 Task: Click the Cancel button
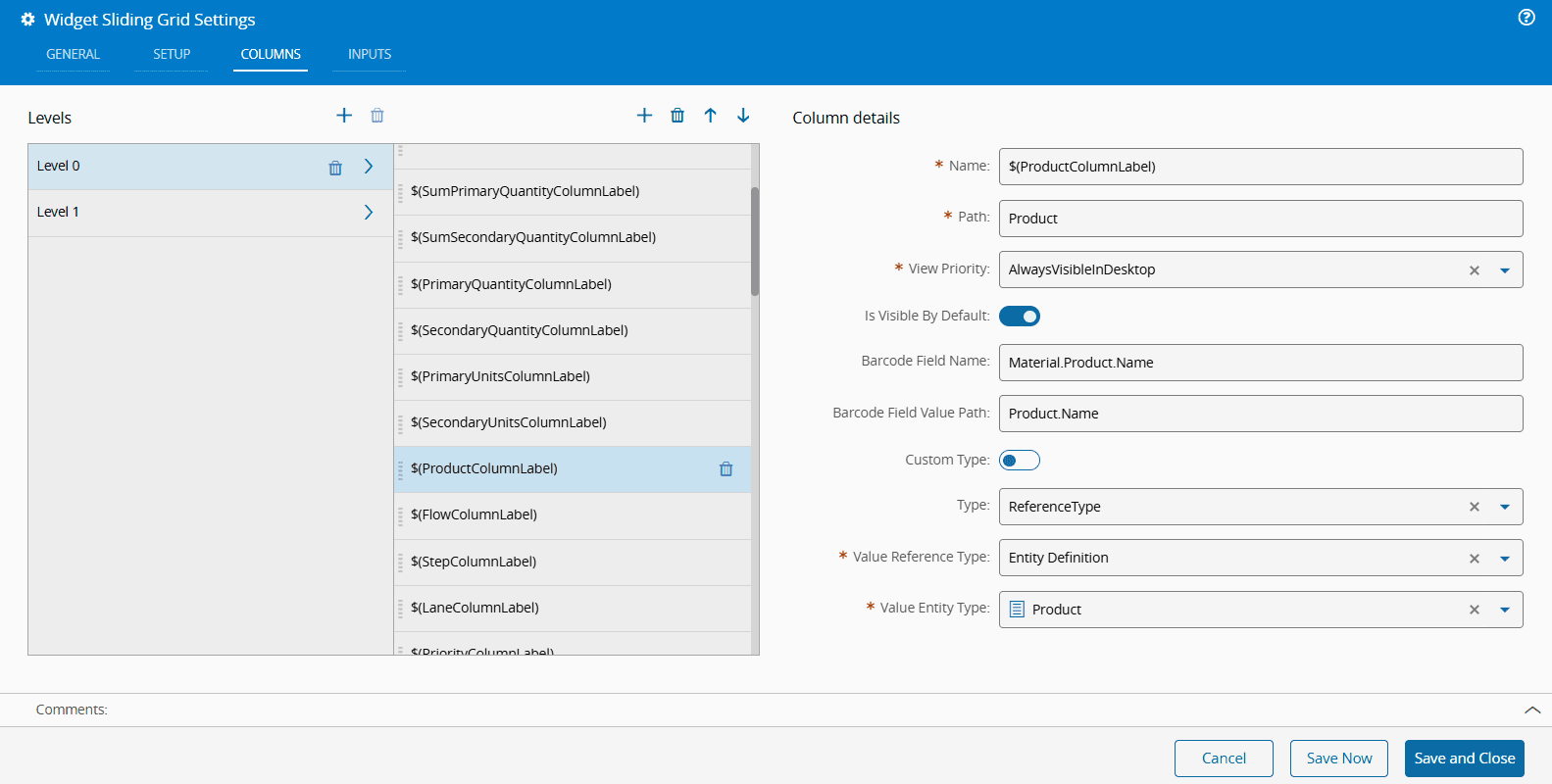[1224, 759]
